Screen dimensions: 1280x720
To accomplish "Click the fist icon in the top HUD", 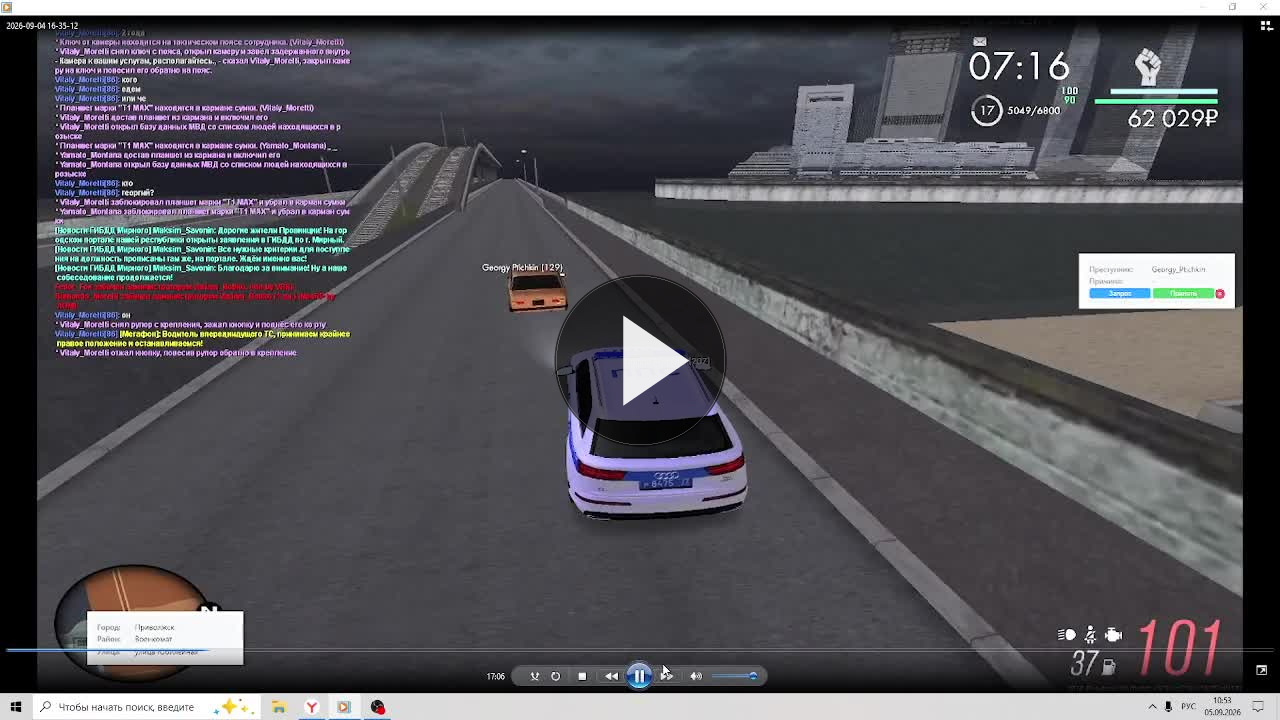I will click(x=1148, y=67).
